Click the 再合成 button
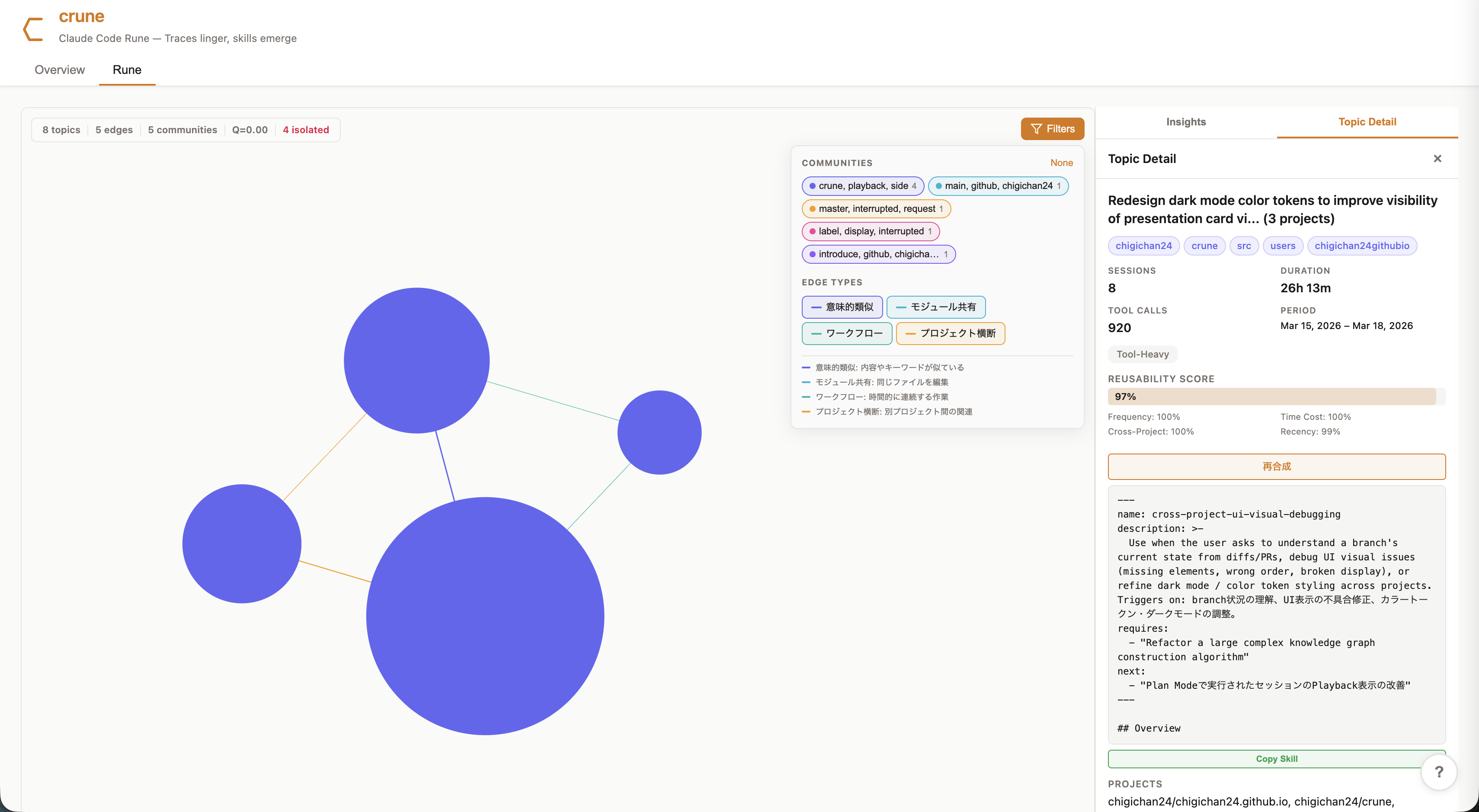Viewport: 1479px width, 812px height. pyautogui.click(x=1276, y=466)
